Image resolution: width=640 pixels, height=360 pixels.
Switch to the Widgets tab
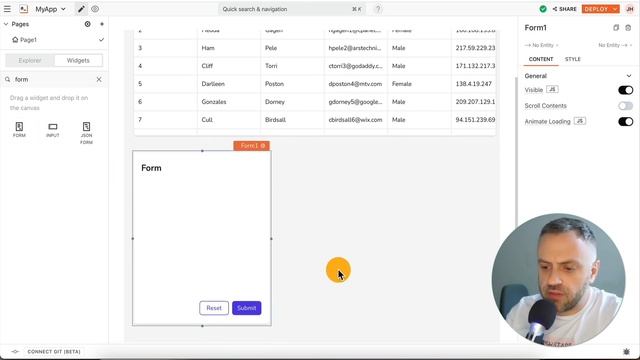78,60
